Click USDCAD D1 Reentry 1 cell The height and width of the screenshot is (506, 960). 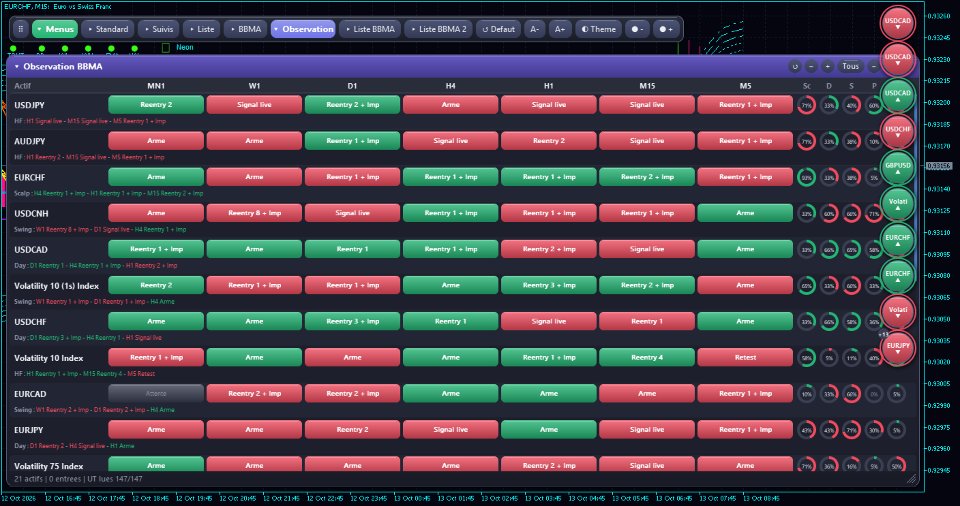click(x=353, y=249)
